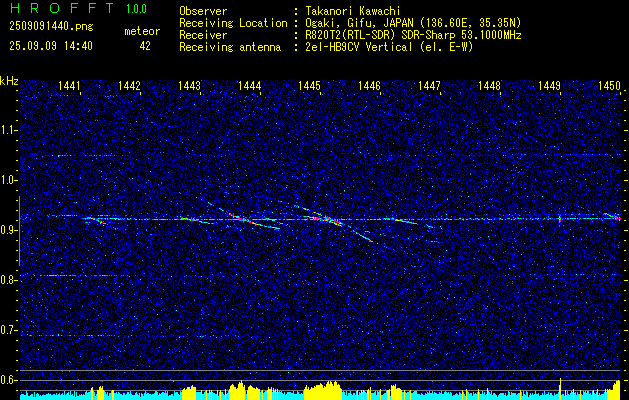Click the meteor count 42
Viewport: 629px width, 400px height.
[x=145, y=46]
